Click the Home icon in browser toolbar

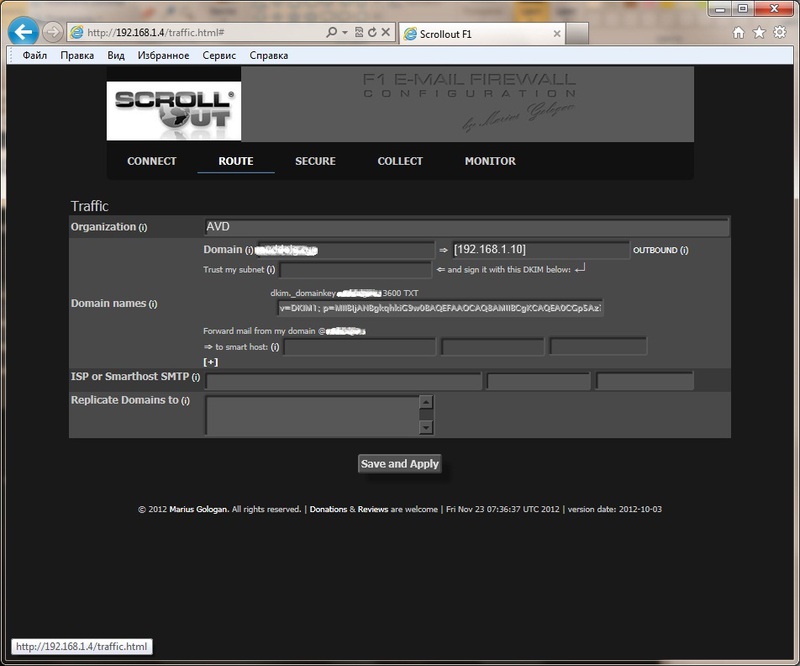(x=738, y=33)
